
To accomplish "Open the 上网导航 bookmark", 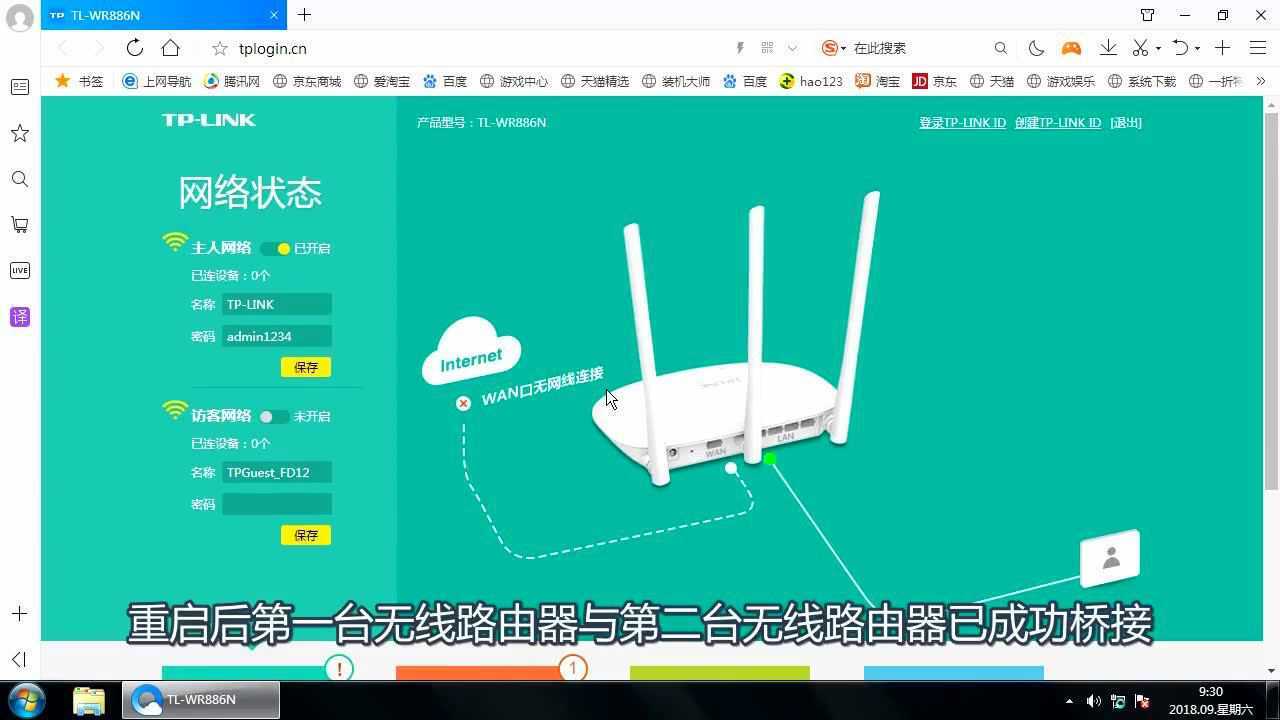I will click(x=156, y=81).
